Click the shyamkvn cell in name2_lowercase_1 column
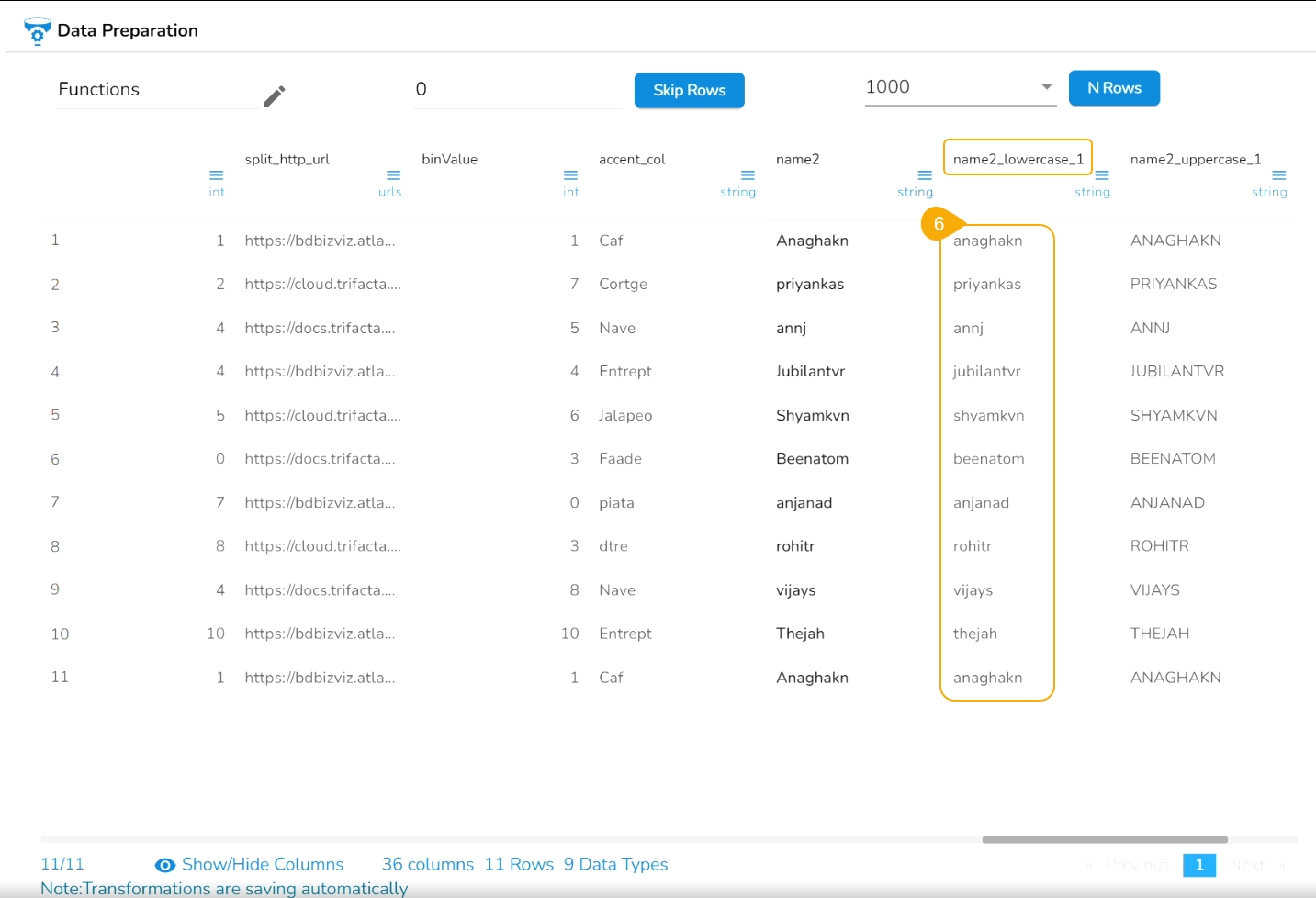The height and width of the screenshot is (898, 1316). pyautogui.click(x=988, y=415)
